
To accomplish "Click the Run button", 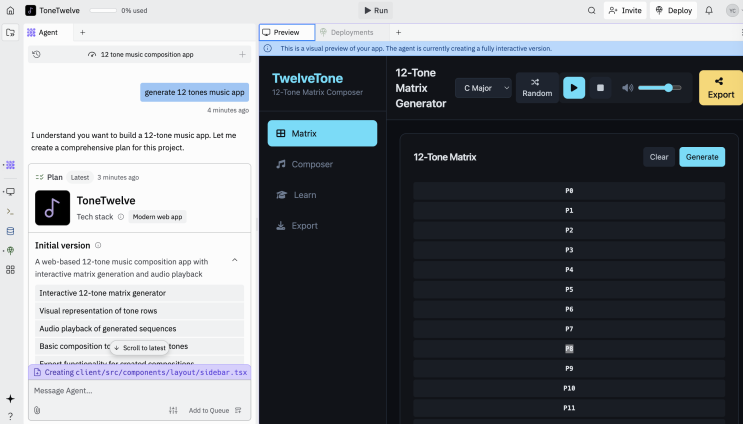I will click(x=376, y=10).
